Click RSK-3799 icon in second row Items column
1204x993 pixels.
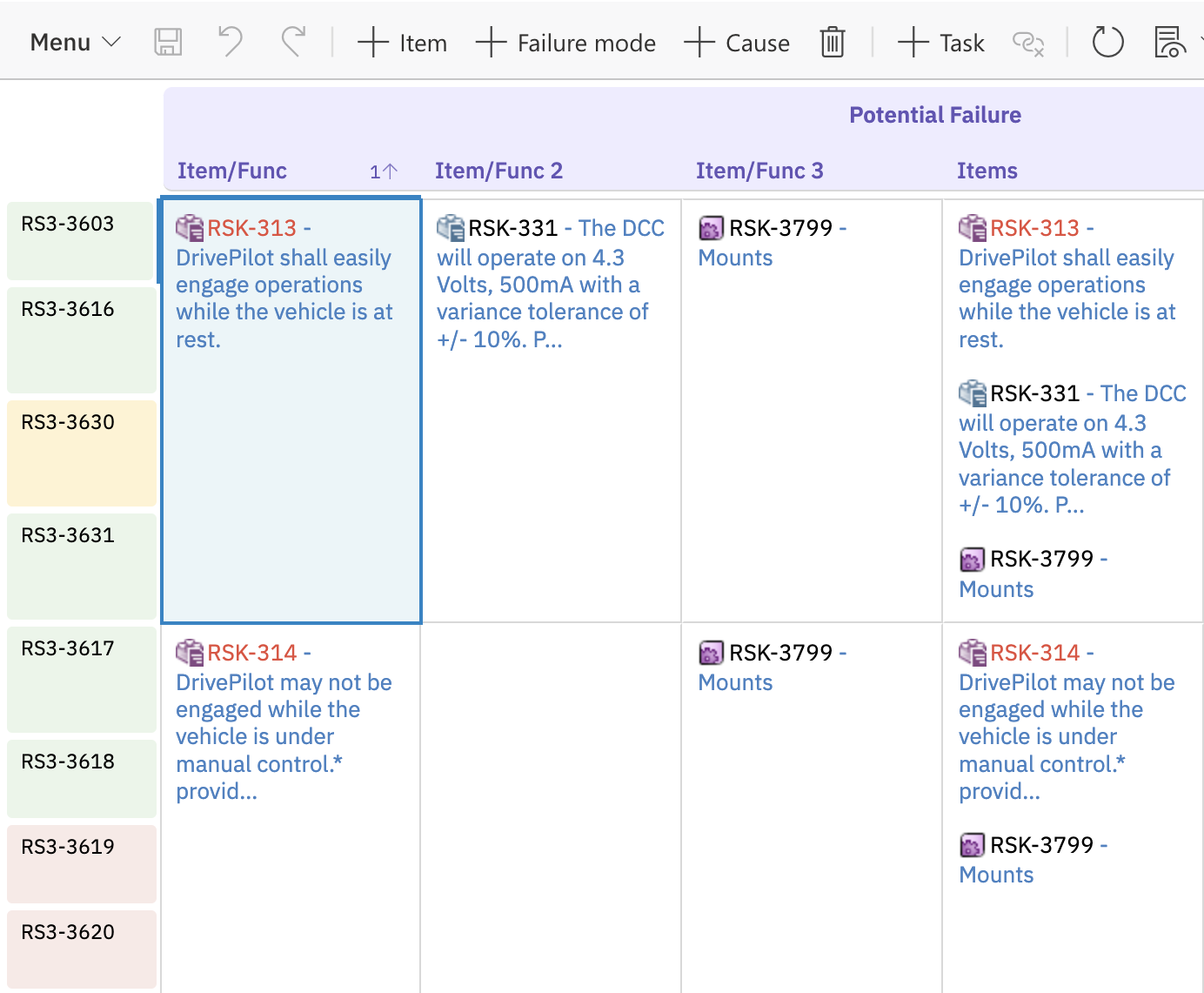tap(973, 846)
